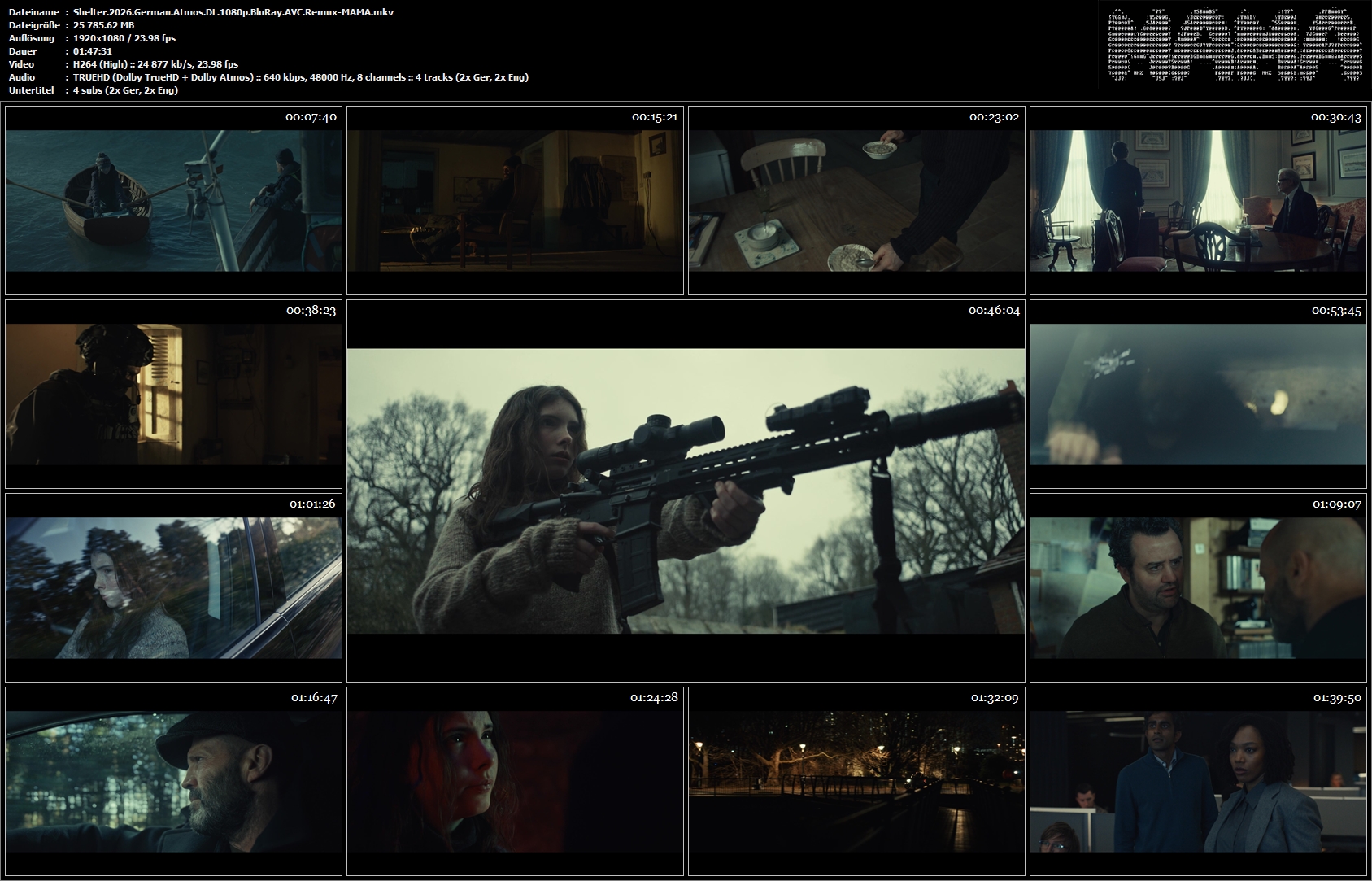Click the Auflösung label

click(31, 38)
